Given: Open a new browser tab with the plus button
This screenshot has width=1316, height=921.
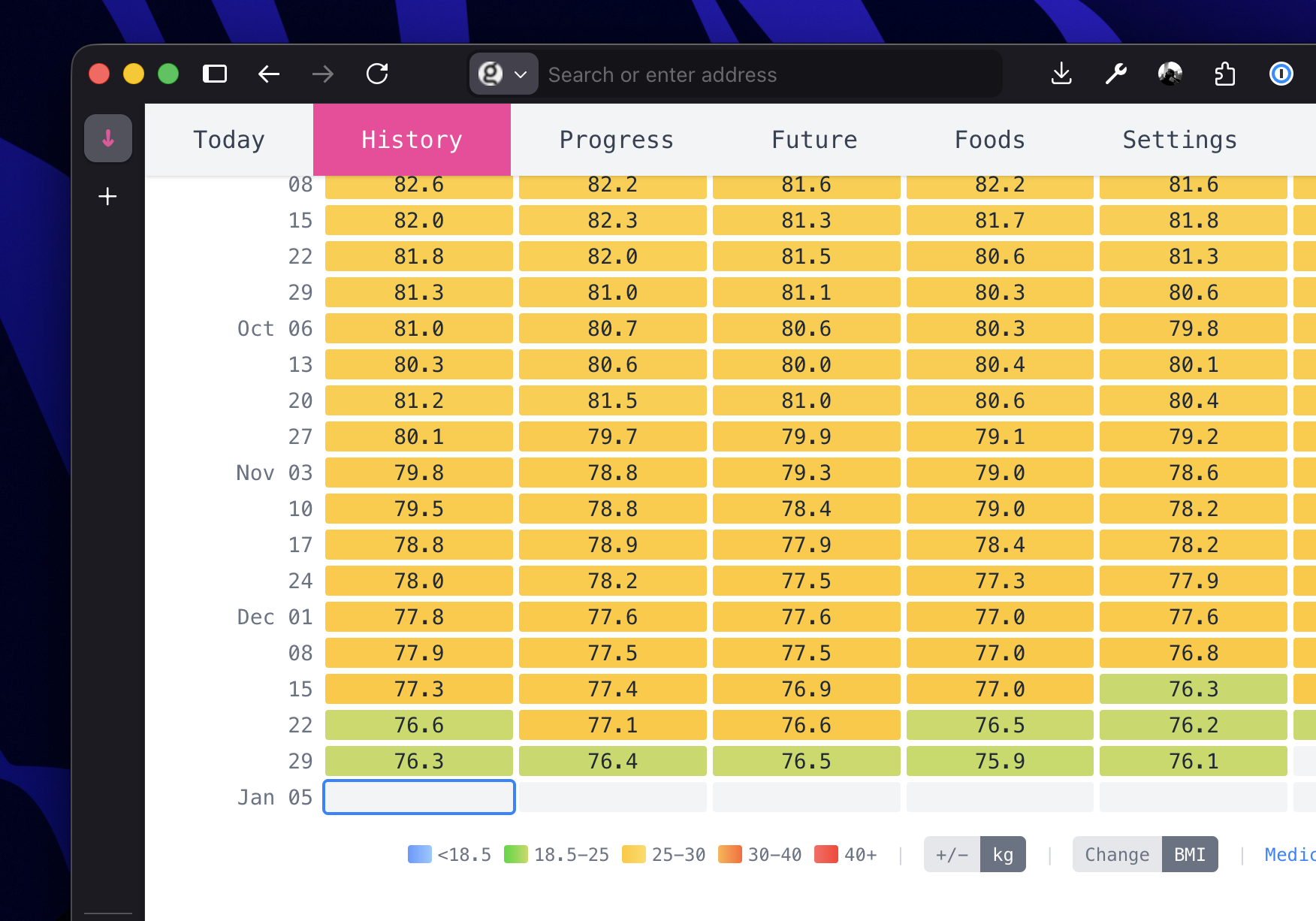Looking at the screenshot, I should coord(107,196).
